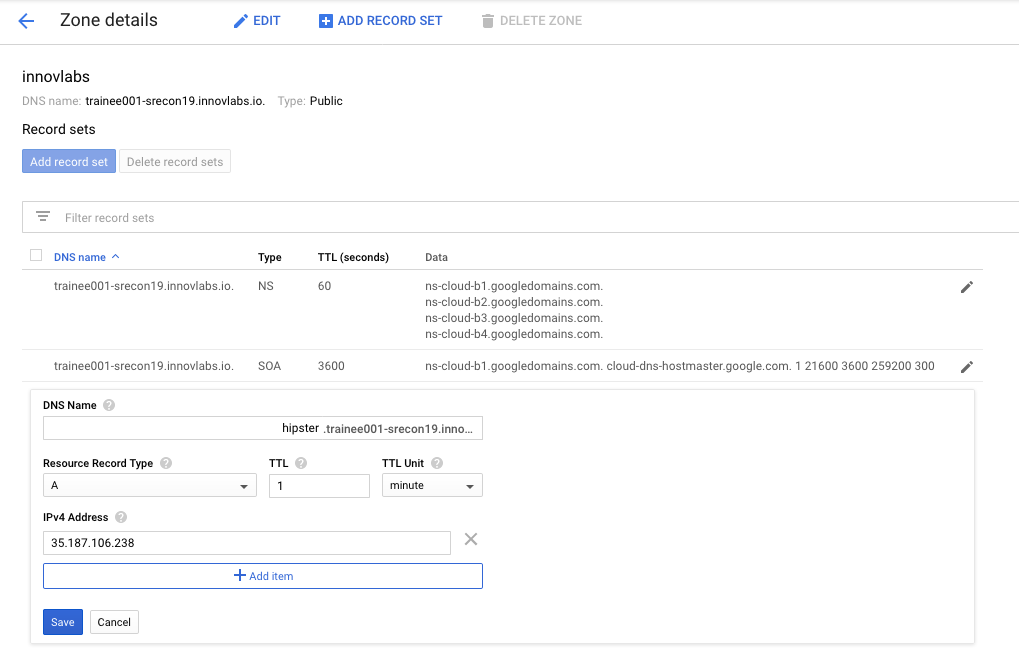
Task: Click the back arrow to leave Zone details
Action: [x=27, y=21]
